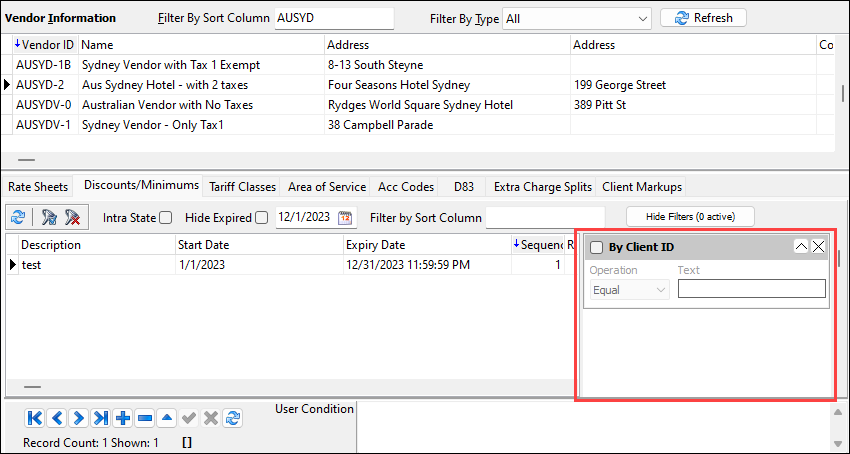Click the Text field in Client ID filter

pos(751,289)
